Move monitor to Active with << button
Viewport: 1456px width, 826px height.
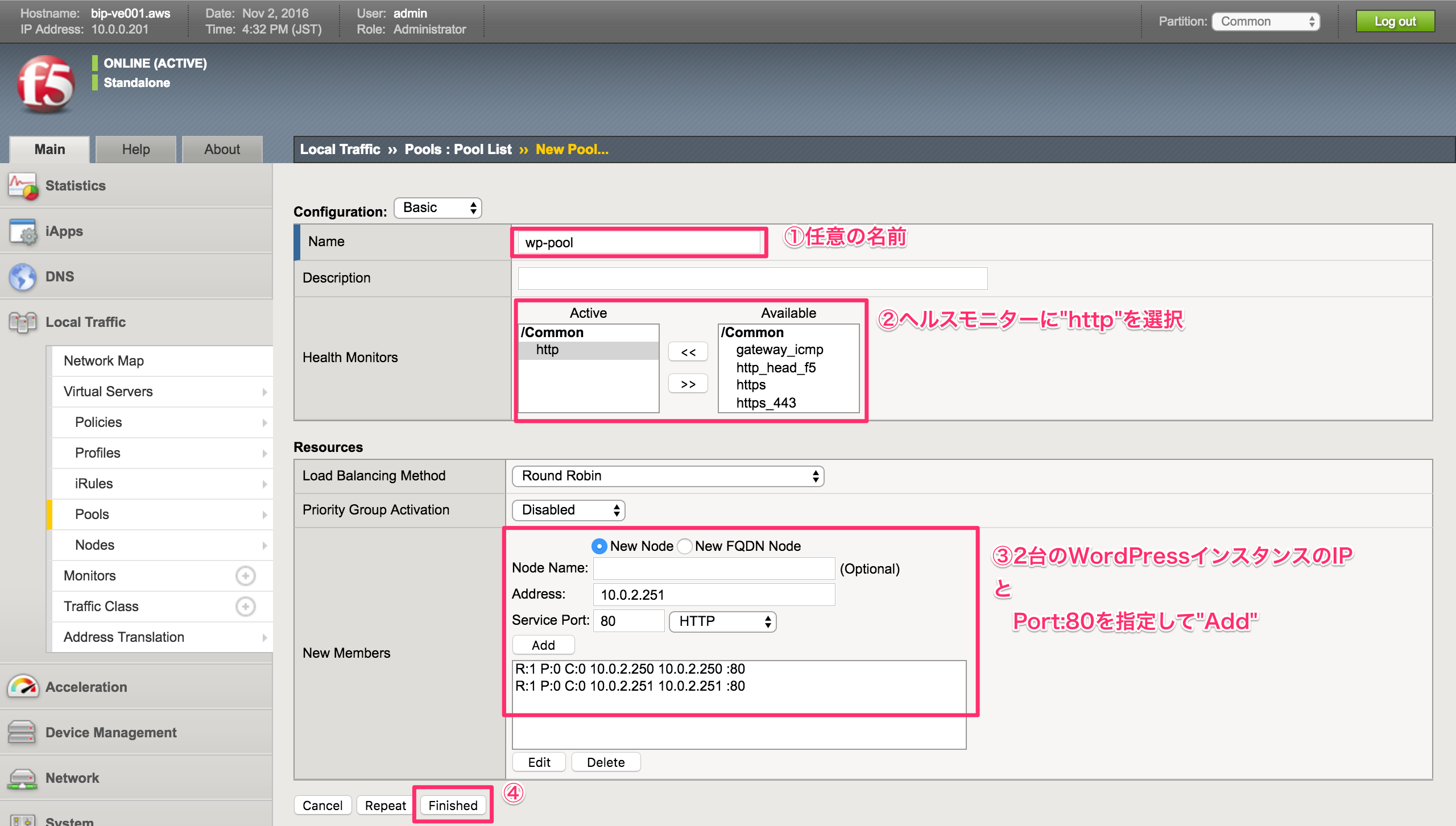pyautogui.click(x=688, y=352)
